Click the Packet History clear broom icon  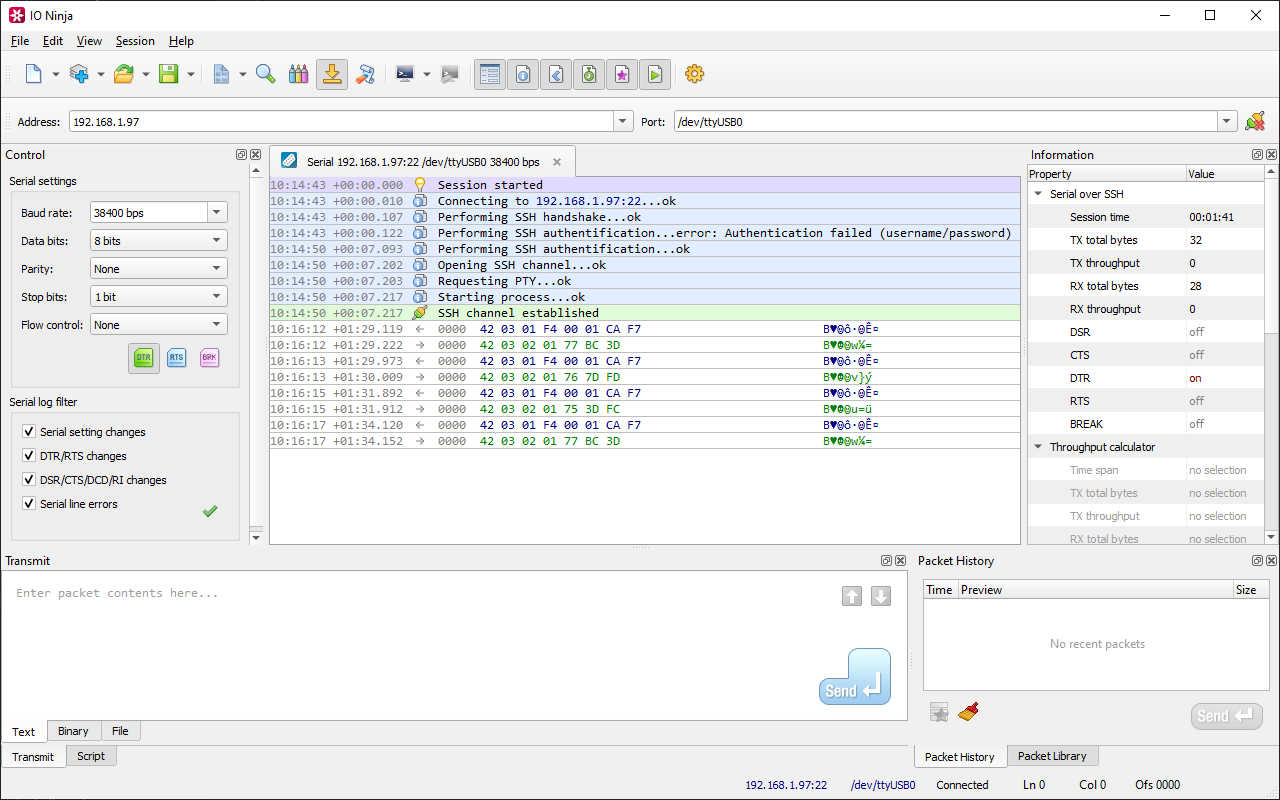[968, 712]
